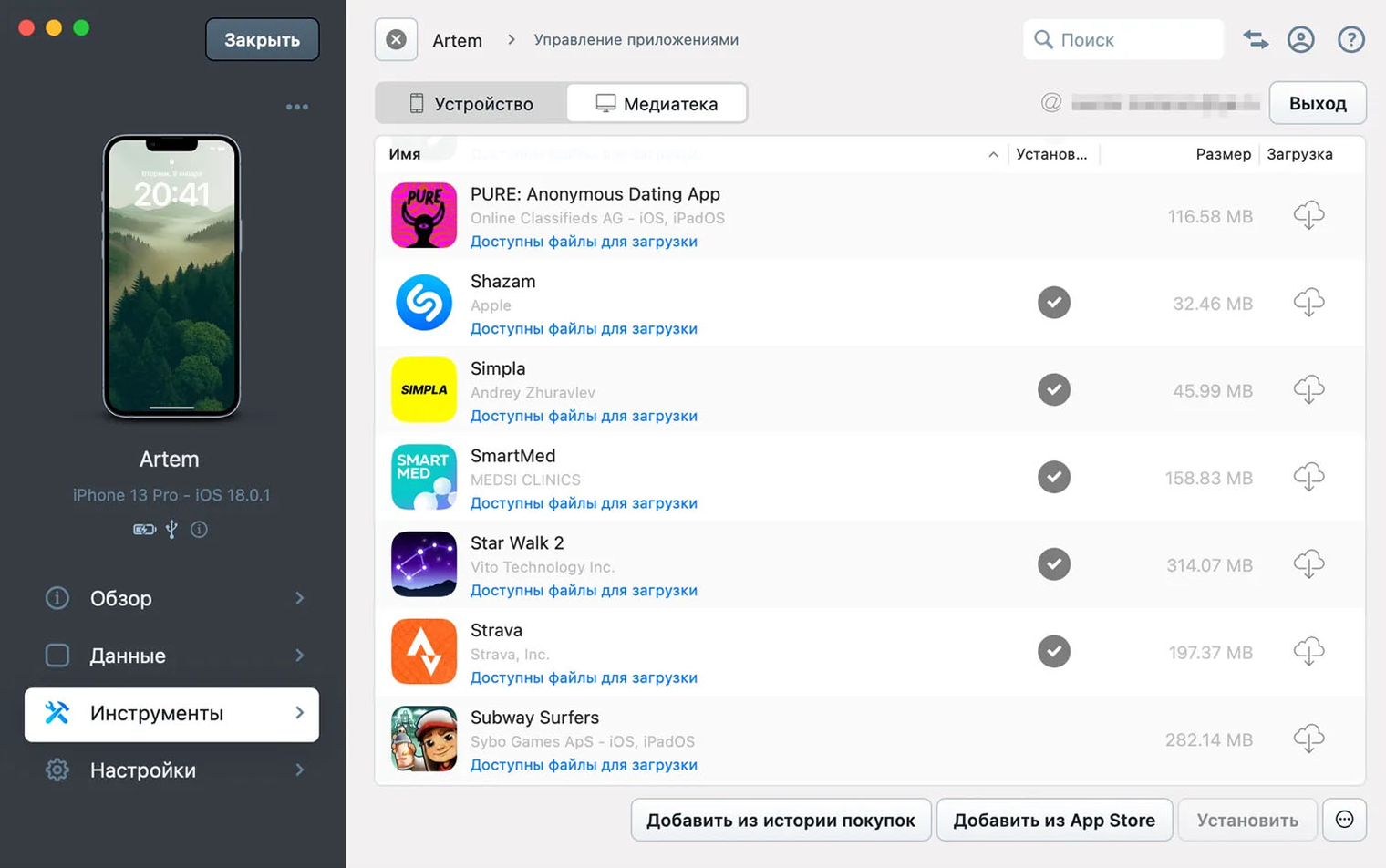Toggle the installed checkmark for Star Walk 2
The width and height of the screenshot is (1386, 868).
1054,564
